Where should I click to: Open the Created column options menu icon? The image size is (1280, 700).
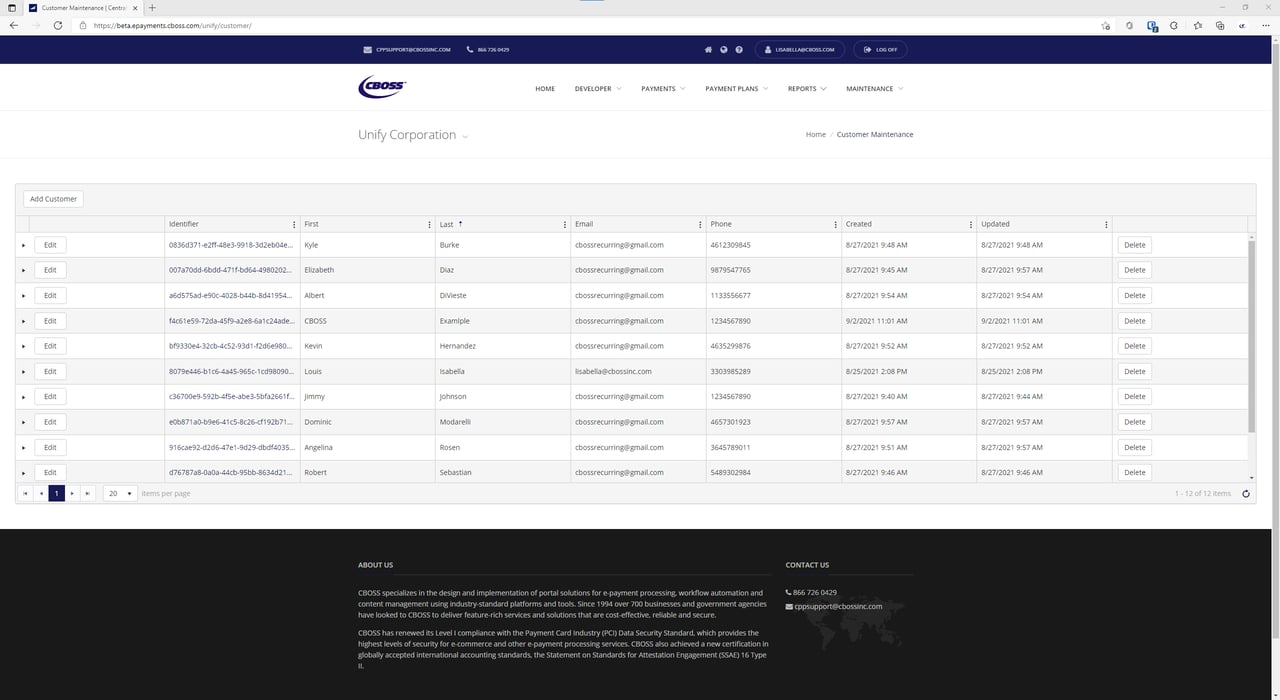click(971, 224)
